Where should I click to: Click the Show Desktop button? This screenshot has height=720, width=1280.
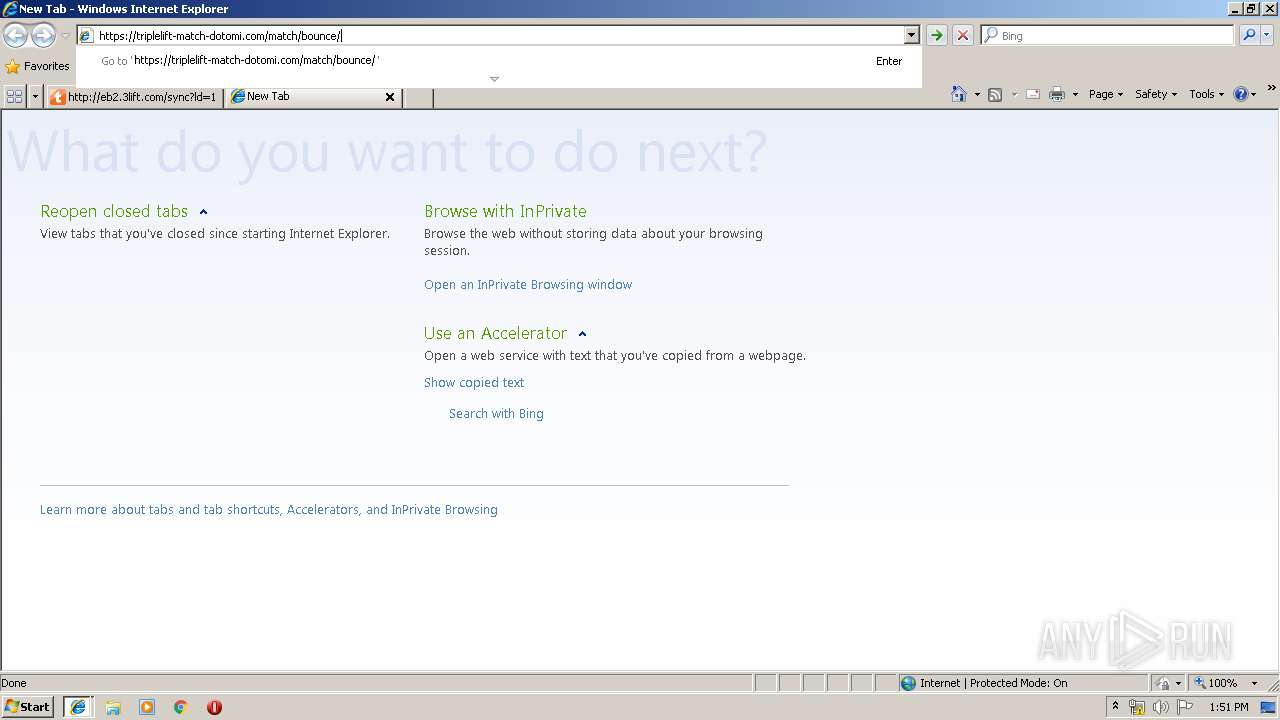coord(1269,707)
